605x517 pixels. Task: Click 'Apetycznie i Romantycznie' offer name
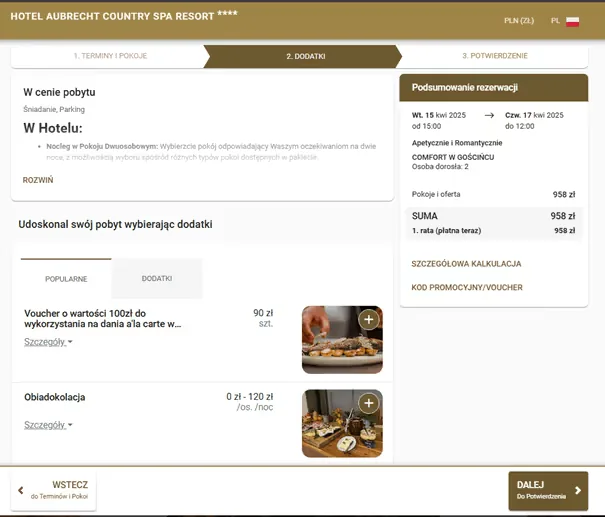pyautogui.click(x=457, y=143)
